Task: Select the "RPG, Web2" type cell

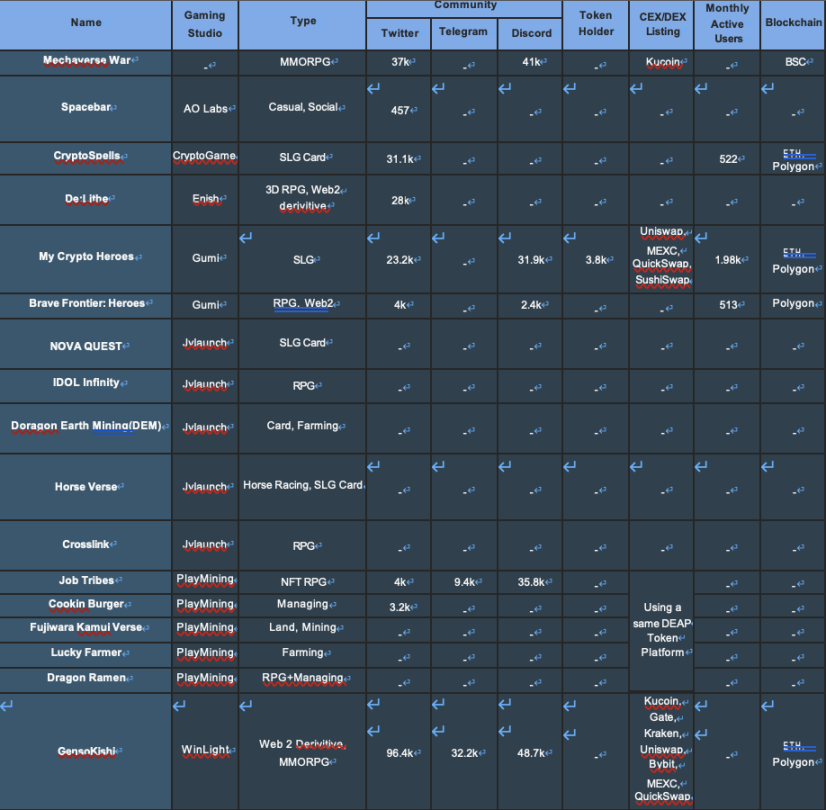Action: click(x=303, y=304)
